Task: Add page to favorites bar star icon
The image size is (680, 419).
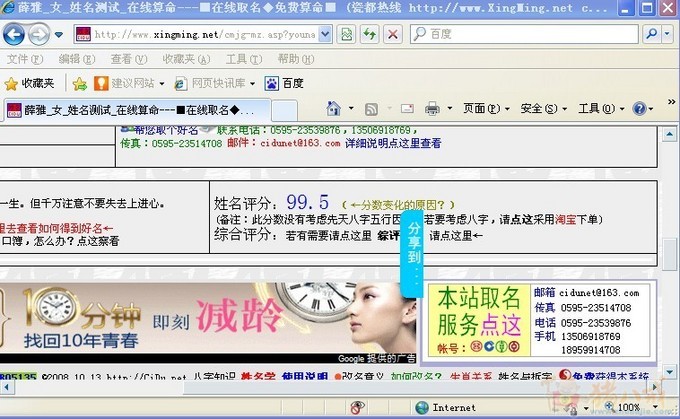Action: pos(80,84)
